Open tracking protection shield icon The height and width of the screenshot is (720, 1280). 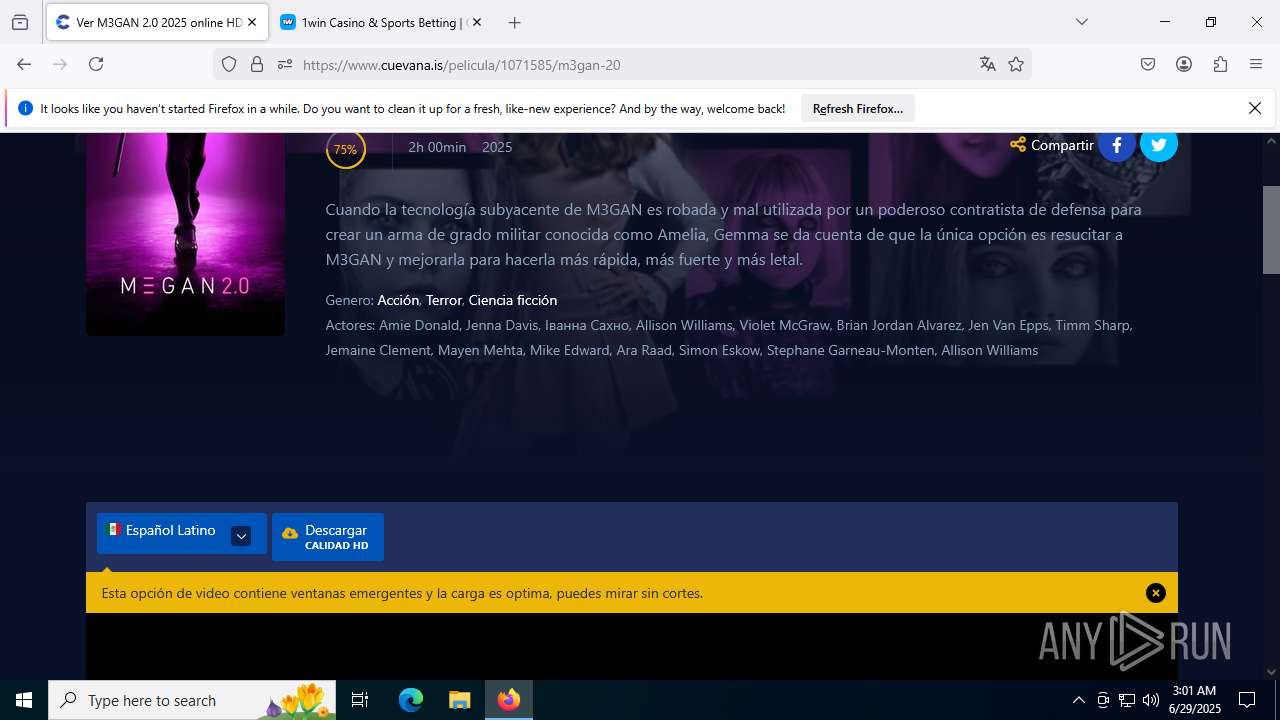click(229, 64)
